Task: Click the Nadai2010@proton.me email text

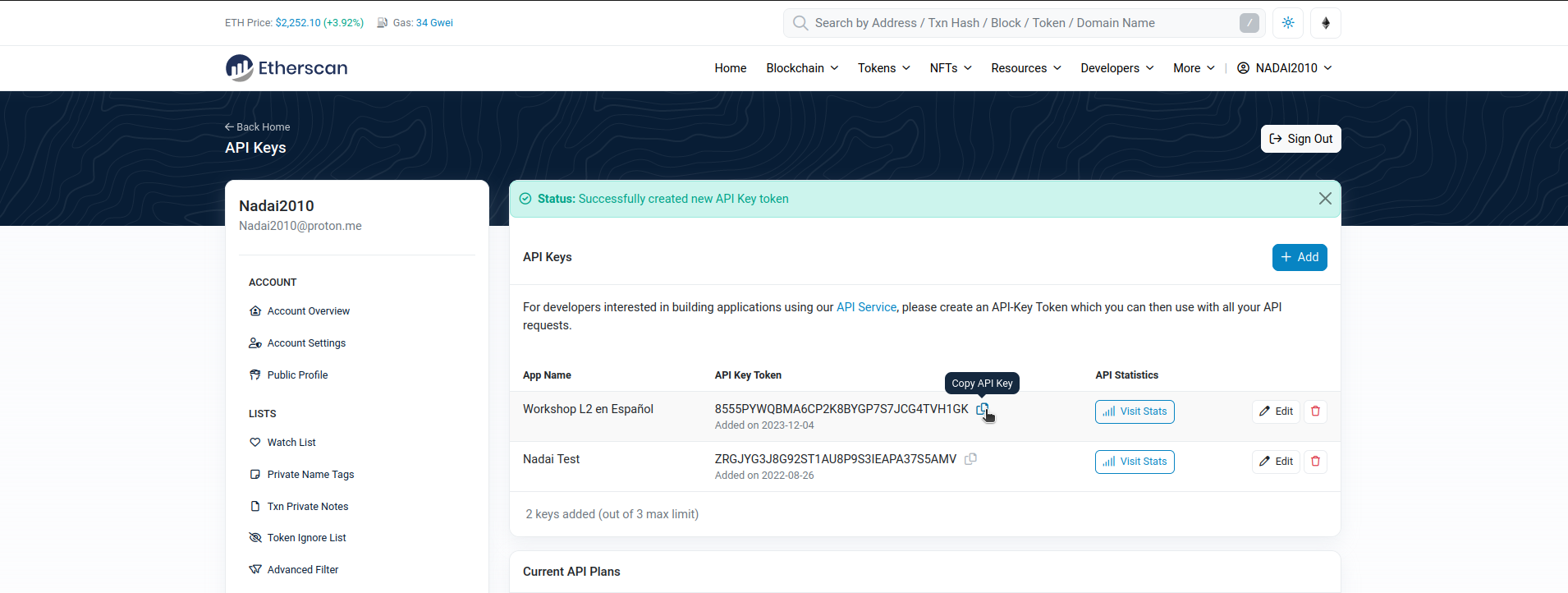Action: 300,226
